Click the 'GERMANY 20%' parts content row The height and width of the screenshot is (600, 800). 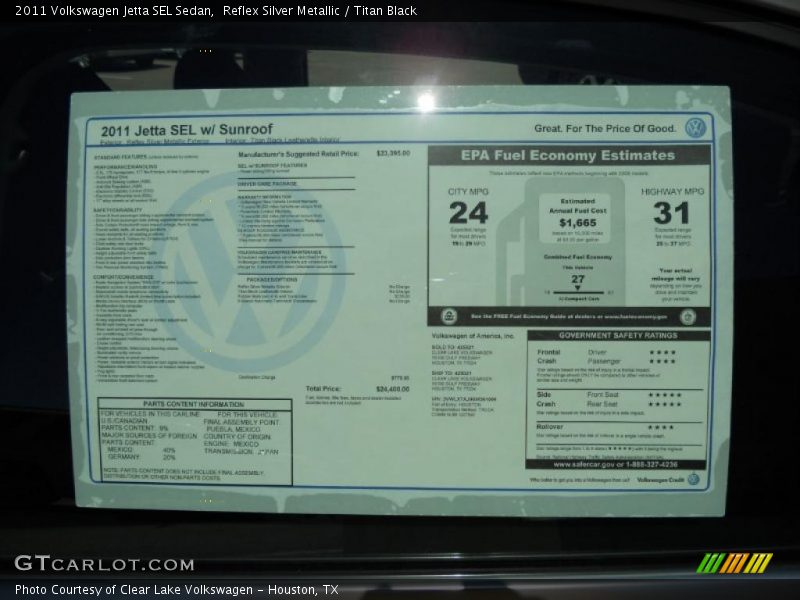(x=141, y=457)
